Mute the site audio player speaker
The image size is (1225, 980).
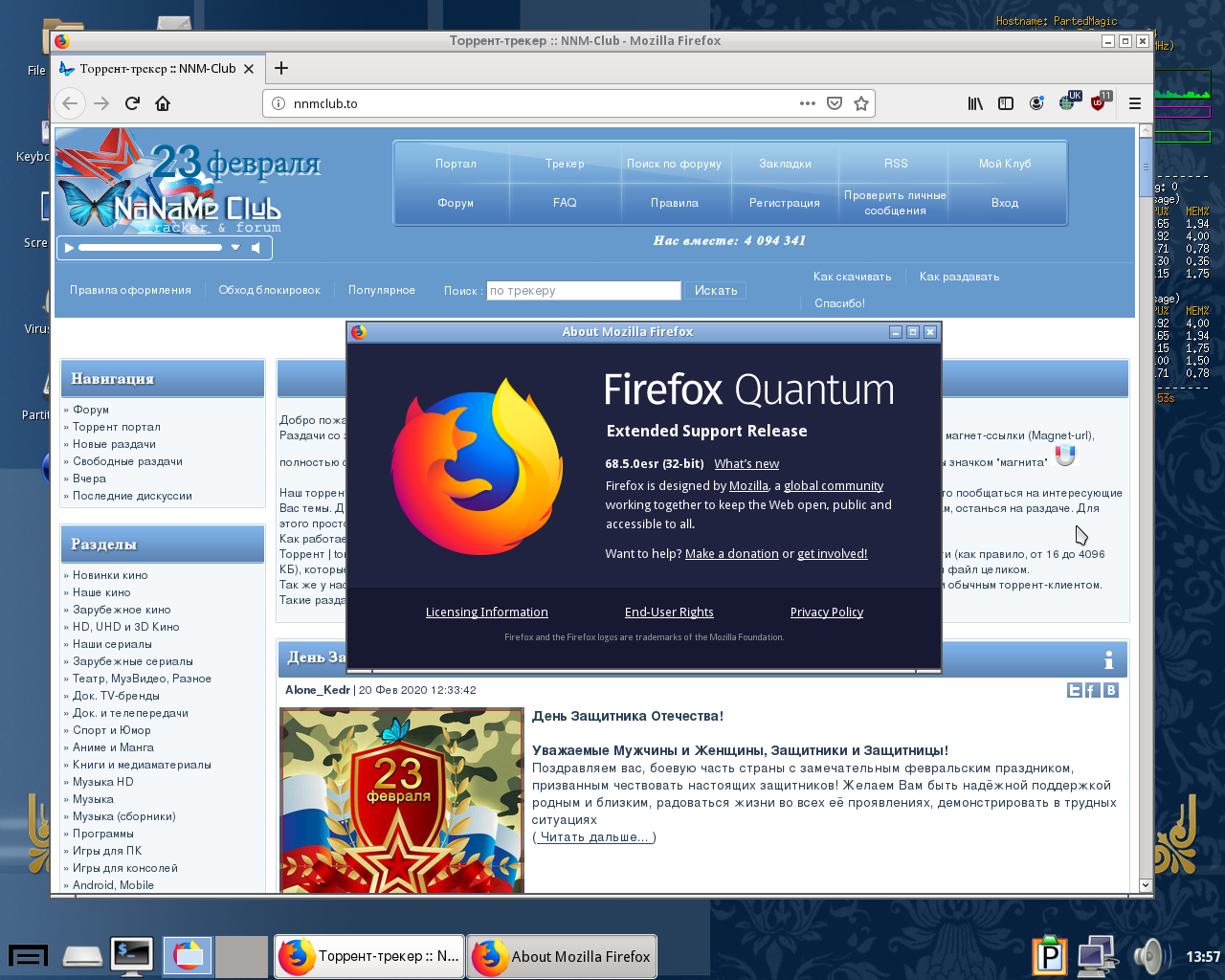(x=256, y=248)
